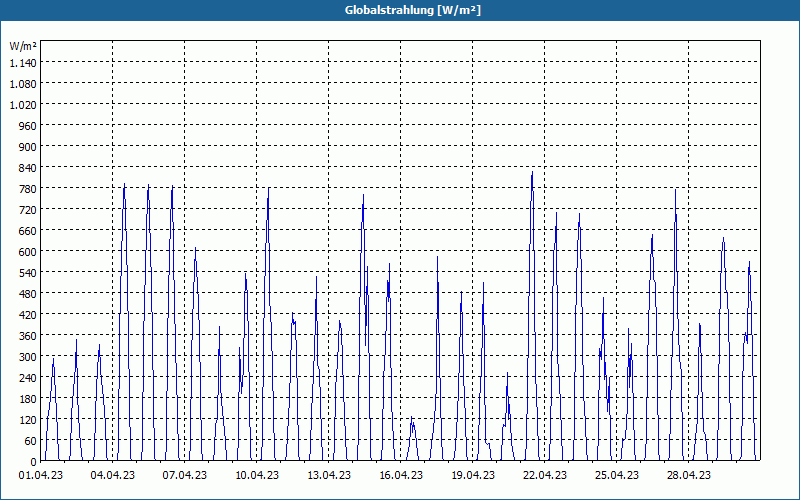Click the 840 y-axis label
The width and height of the screenshot is (800, 500).
click(x=28, y=167)
